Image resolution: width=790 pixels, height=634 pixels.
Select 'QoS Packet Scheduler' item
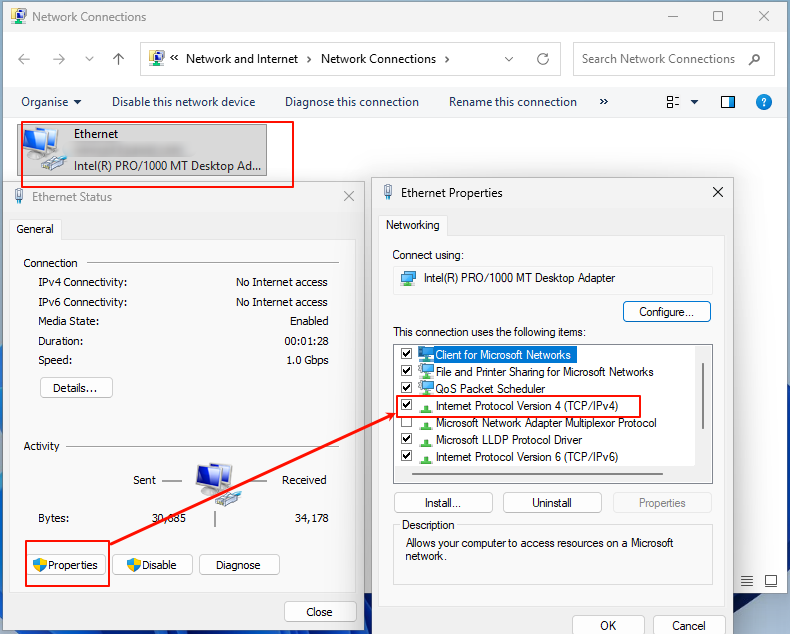(490, 389)
